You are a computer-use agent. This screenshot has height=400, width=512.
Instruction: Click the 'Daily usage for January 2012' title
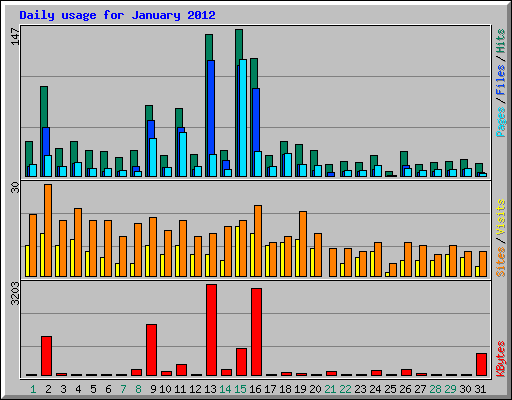117,15
